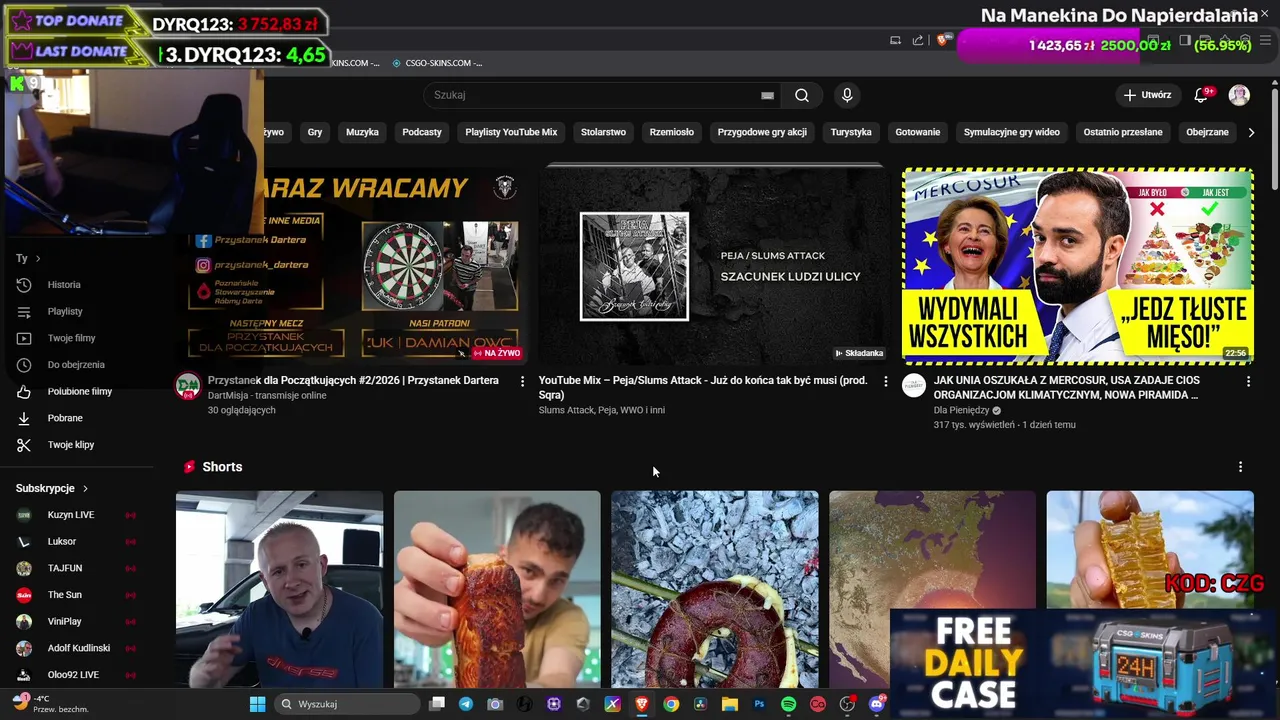Click the share page icon in address bar
The image size is (1280, 720).
coord(918,40)
